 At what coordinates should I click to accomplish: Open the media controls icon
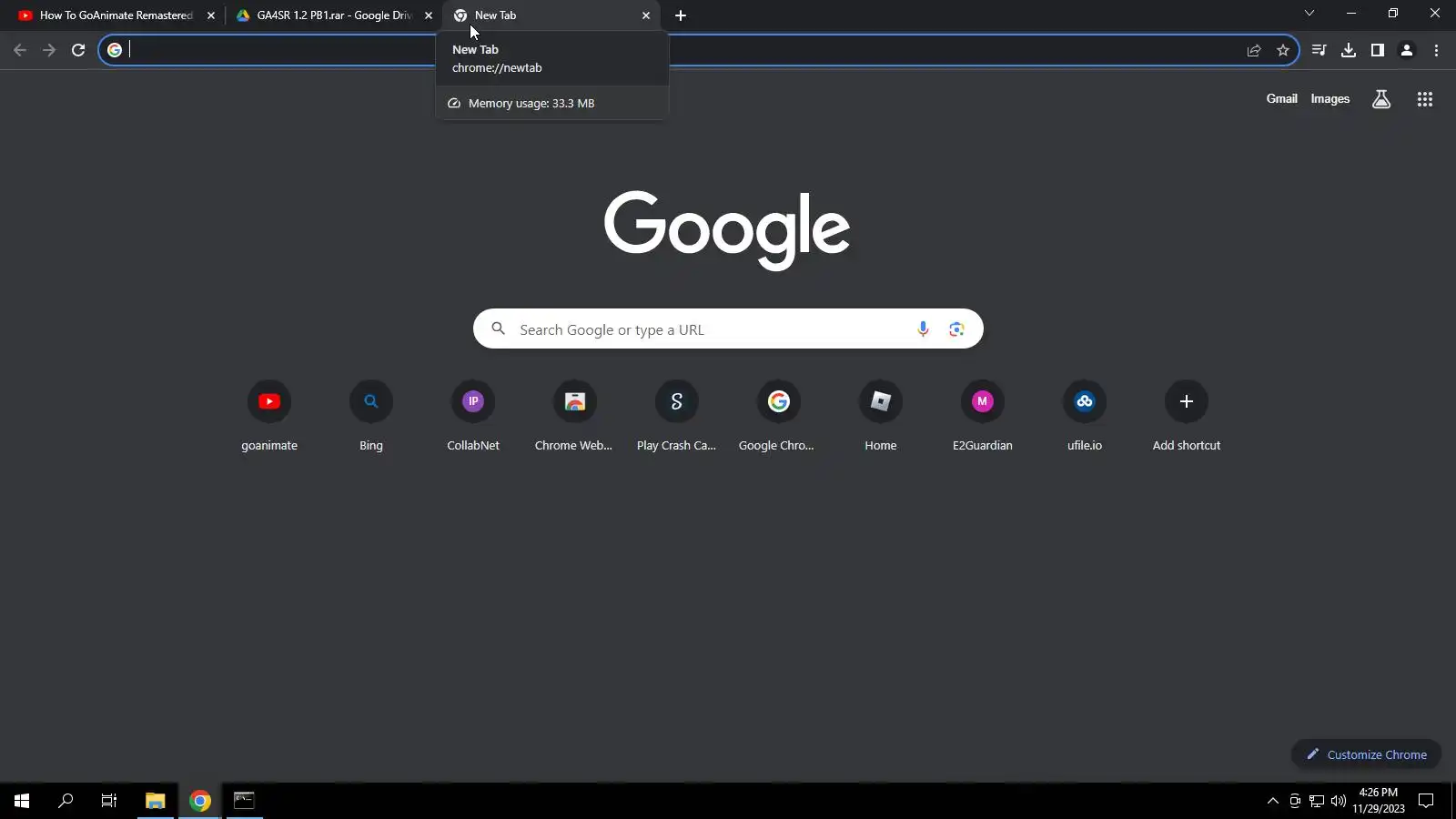click(x=1319, y=50)
